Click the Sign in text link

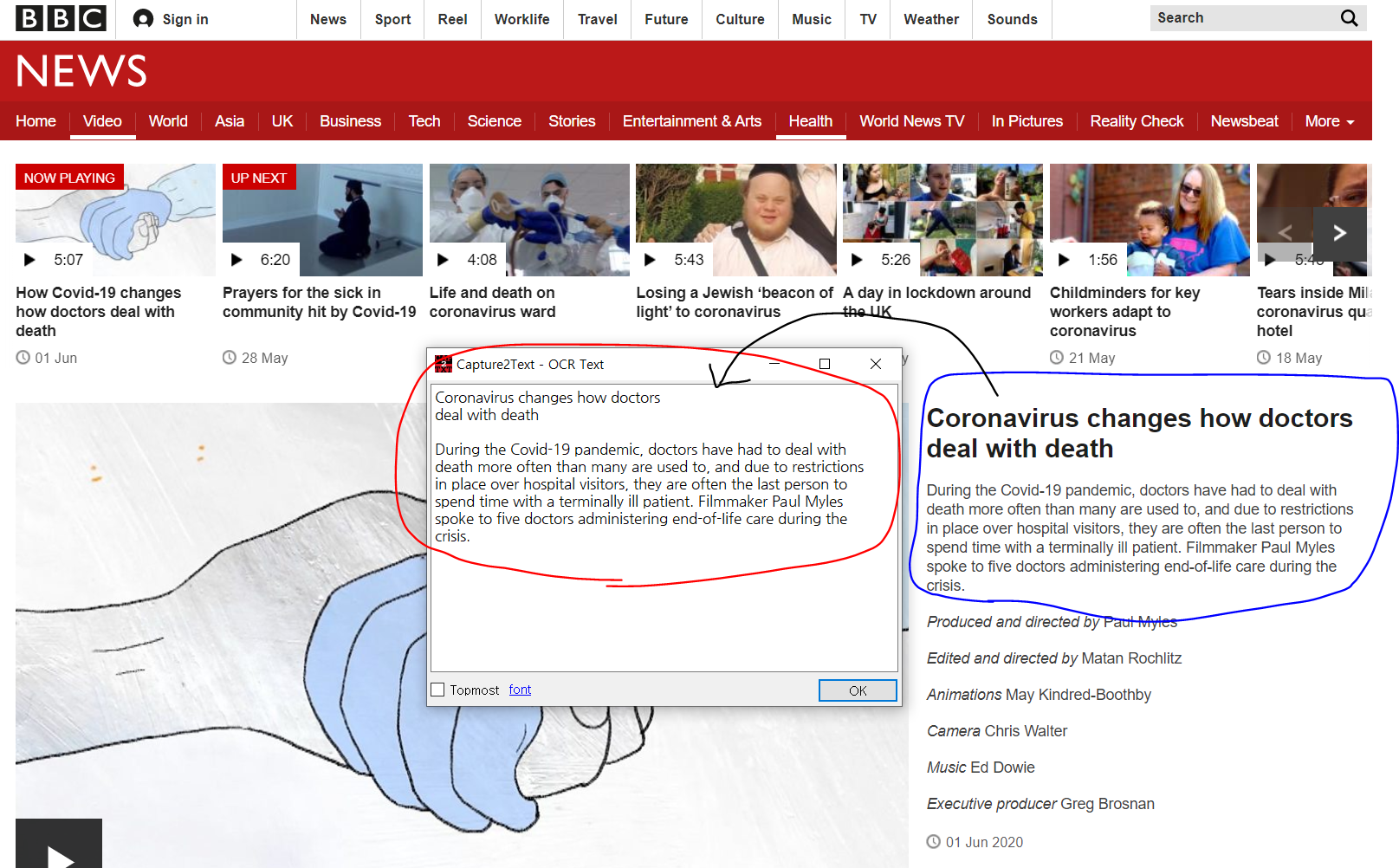point(185,19)
